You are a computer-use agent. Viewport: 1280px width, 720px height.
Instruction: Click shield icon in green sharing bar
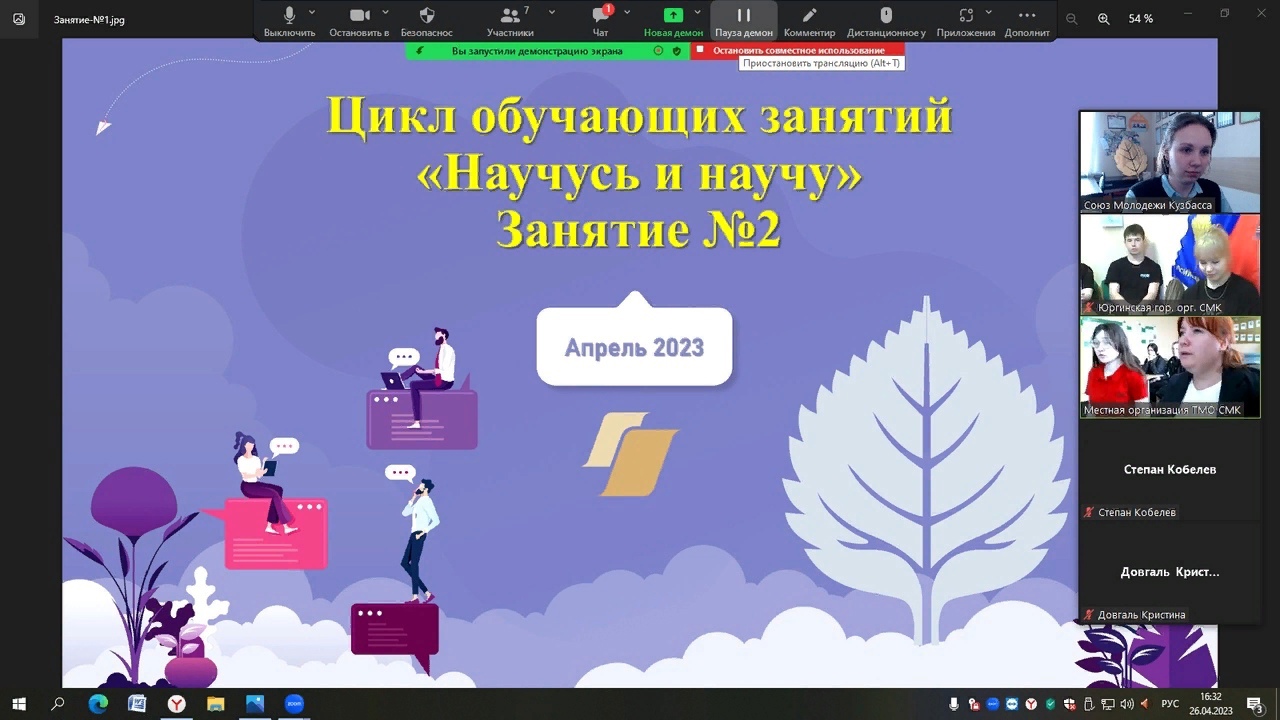(676, 50)
